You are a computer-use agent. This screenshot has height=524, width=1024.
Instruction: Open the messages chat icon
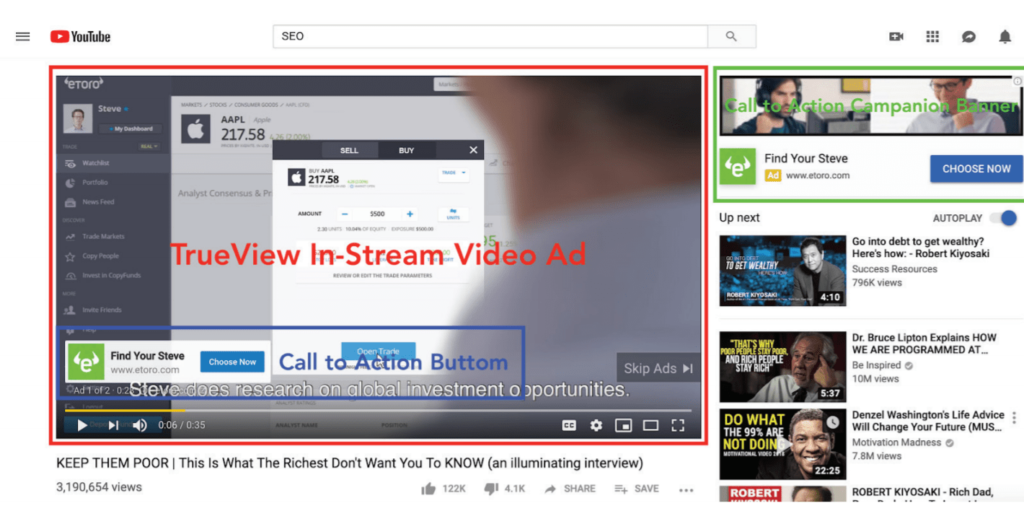[x=968, y=37]
